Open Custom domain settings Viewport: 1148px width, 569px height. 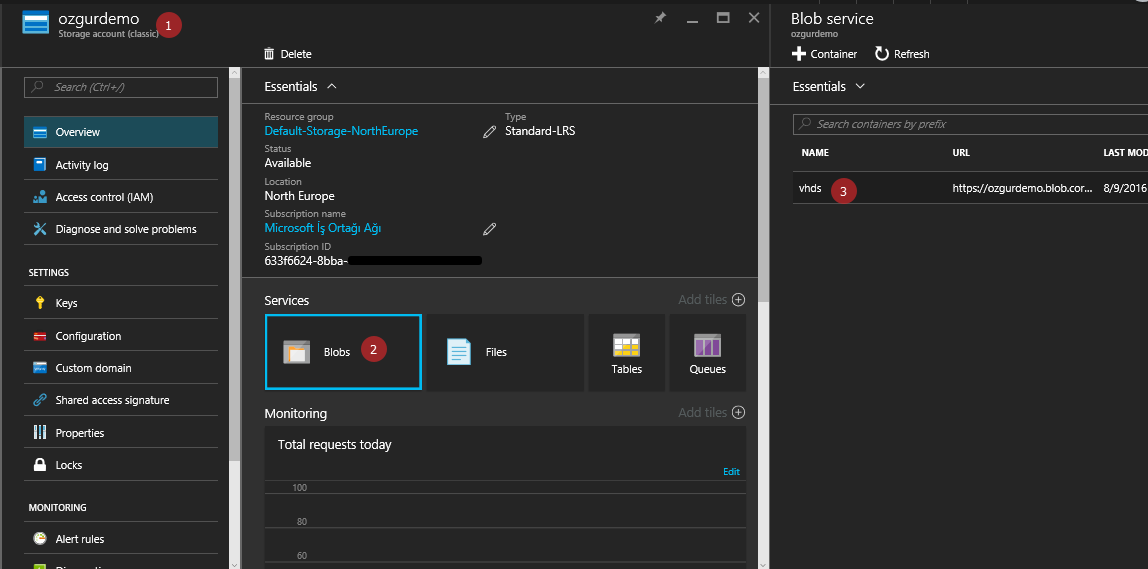tap(121, 368)
